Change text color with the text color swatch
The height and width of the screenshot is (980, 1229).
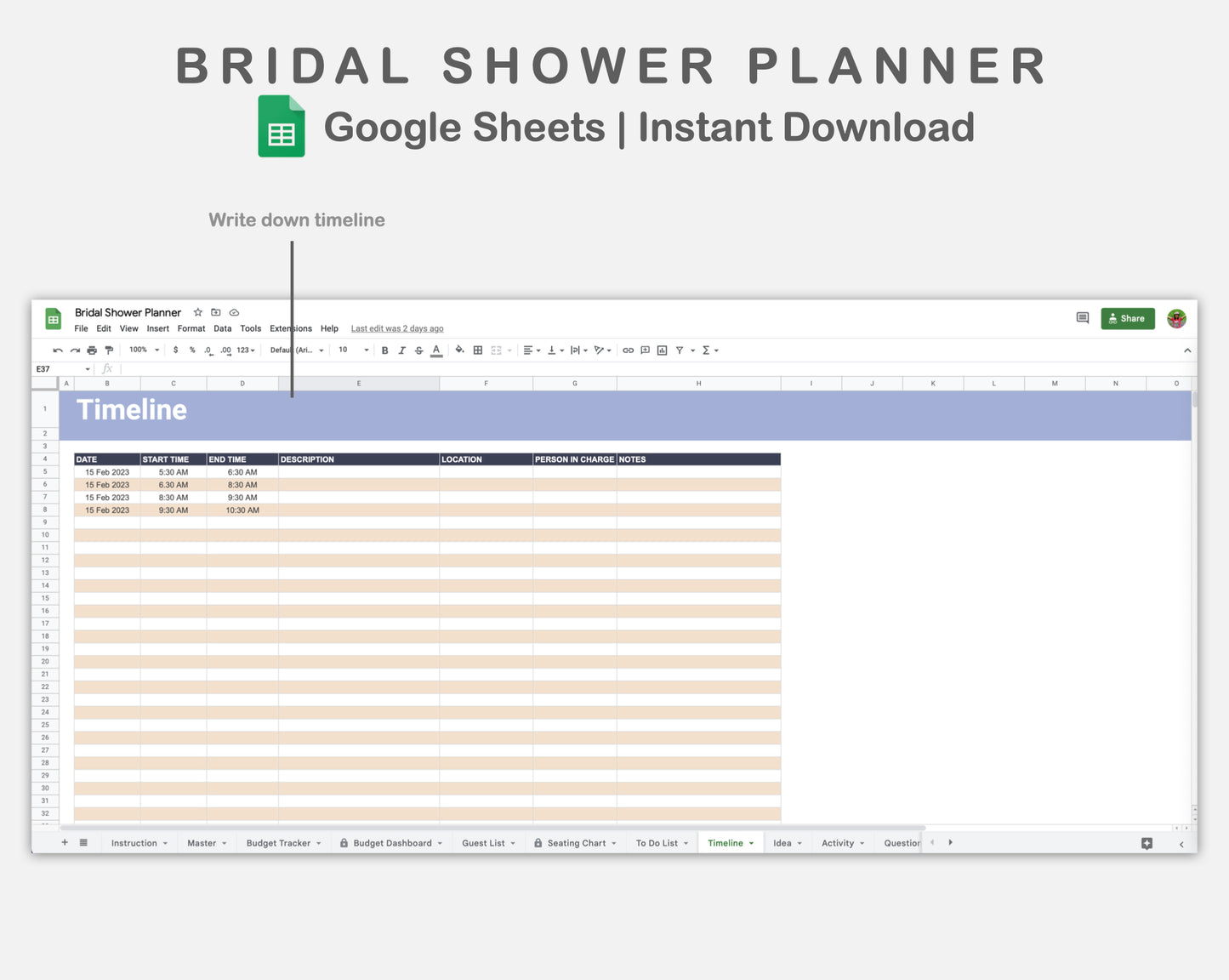[x=435, y=350]
